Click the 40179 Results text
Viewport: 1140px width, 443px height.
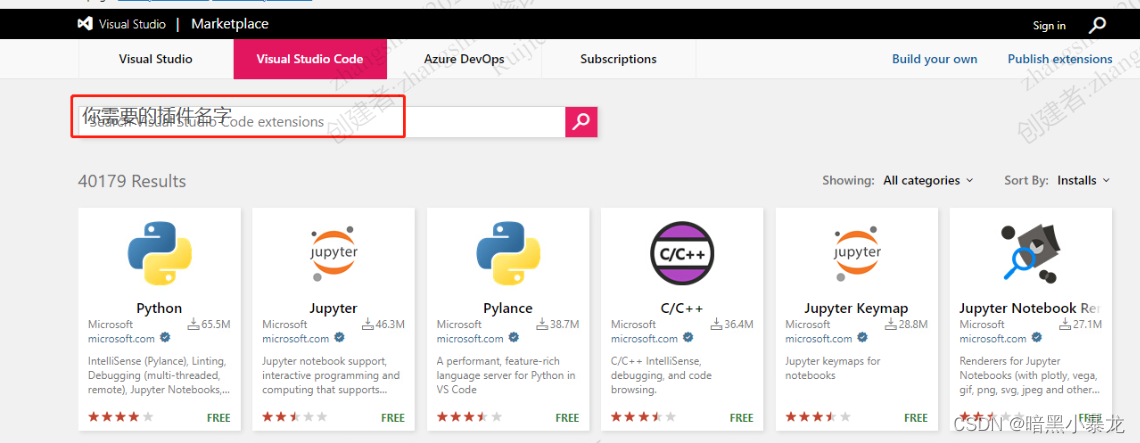pos(132,181)
